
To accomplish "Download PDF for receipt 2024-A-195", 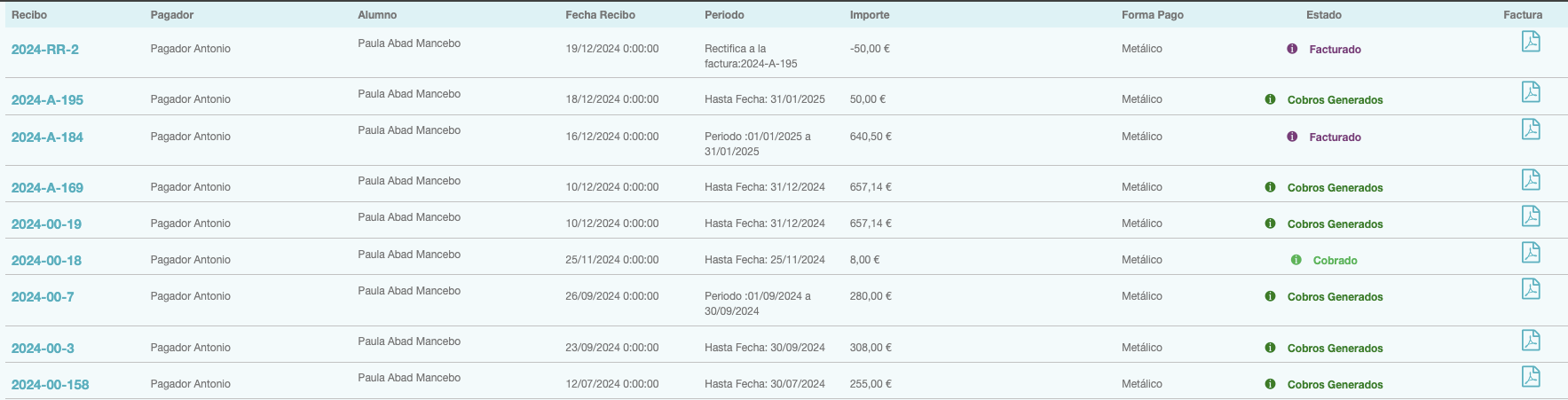I will [1531, 92].
